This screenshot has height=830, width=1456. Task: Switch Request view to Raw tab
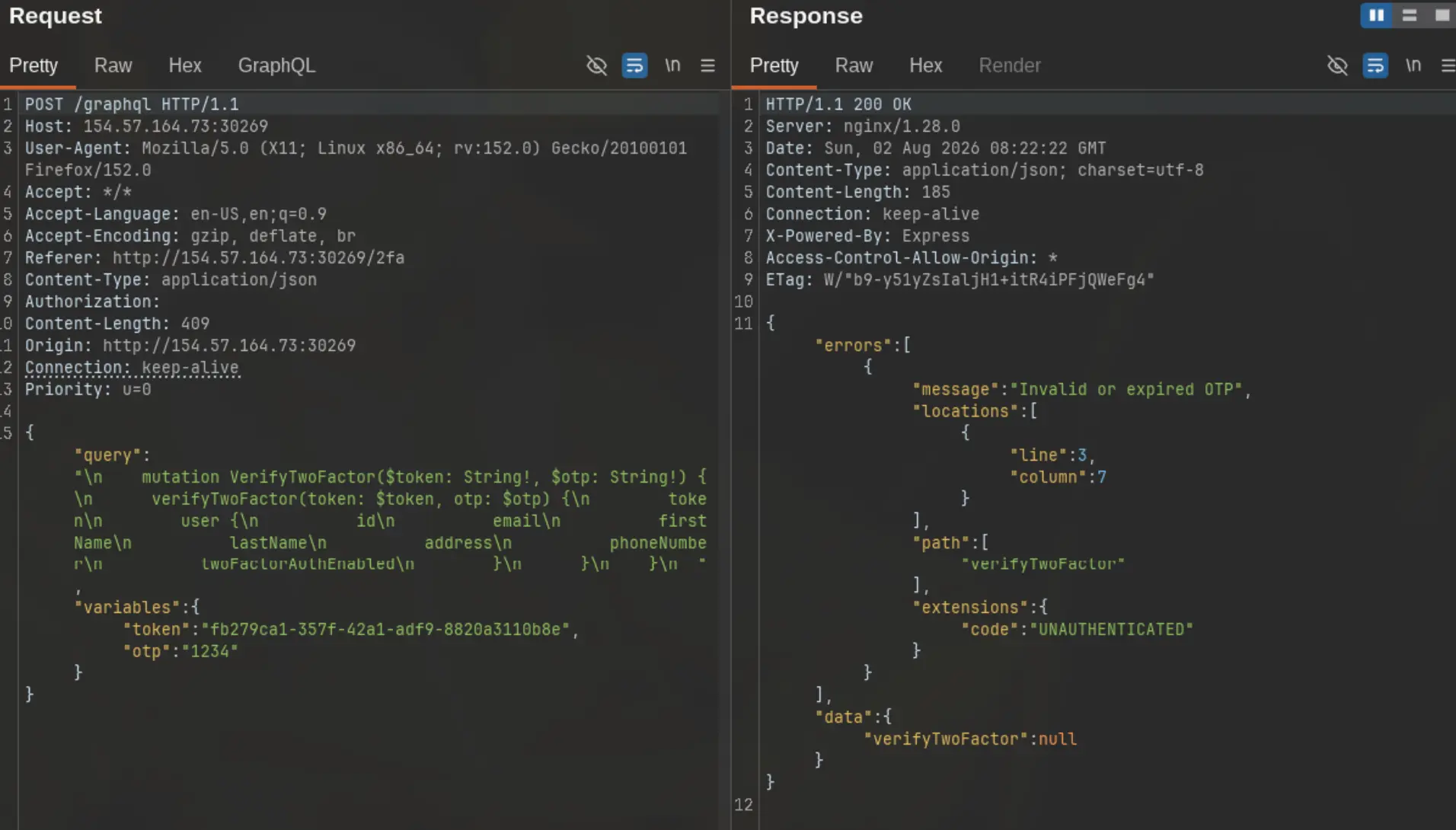coord(113,65)
